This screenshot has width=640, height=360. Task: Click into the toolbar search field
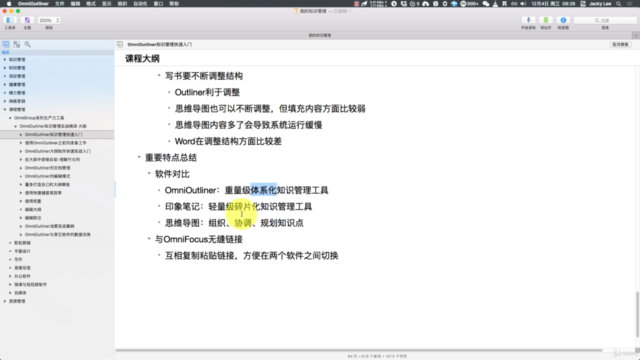coord(605,20)
